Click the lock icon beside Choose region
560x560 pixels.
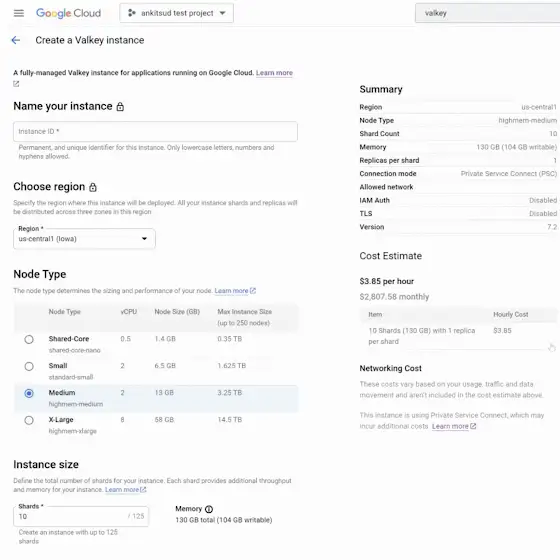(93, 187)
